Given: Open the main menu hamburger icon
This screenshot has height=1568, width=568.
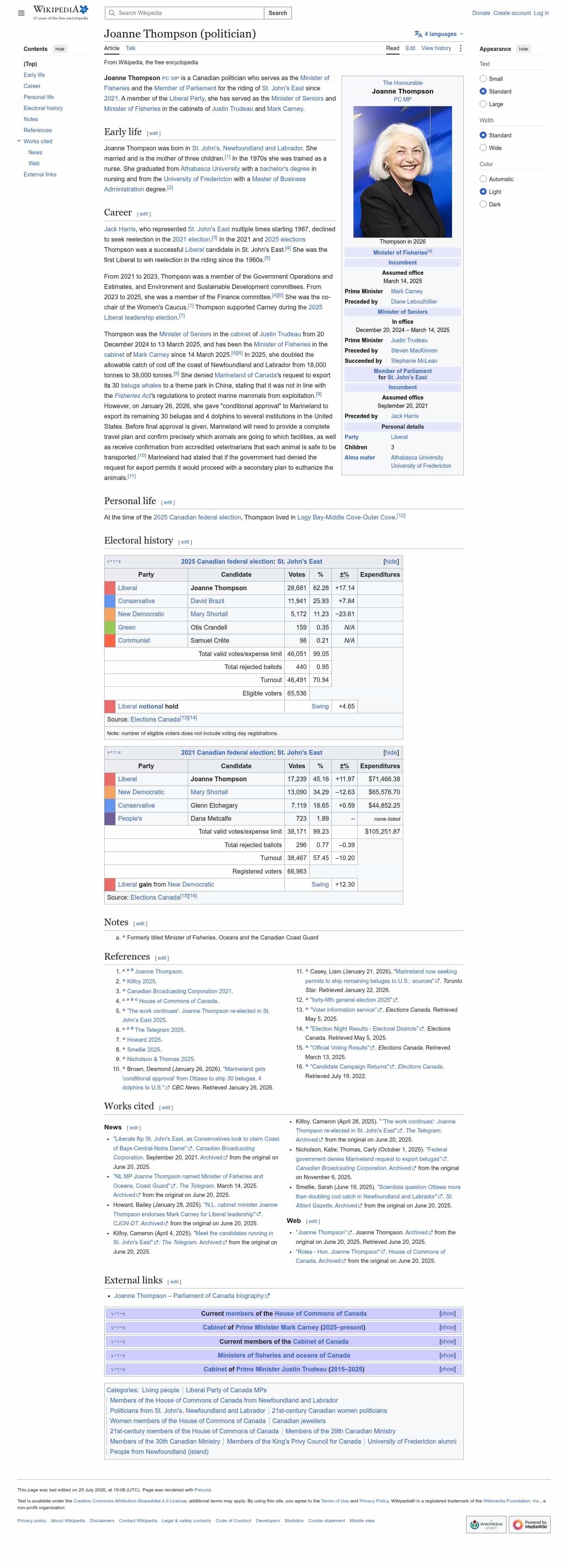Looking at the screenshot, I should 21,13.
